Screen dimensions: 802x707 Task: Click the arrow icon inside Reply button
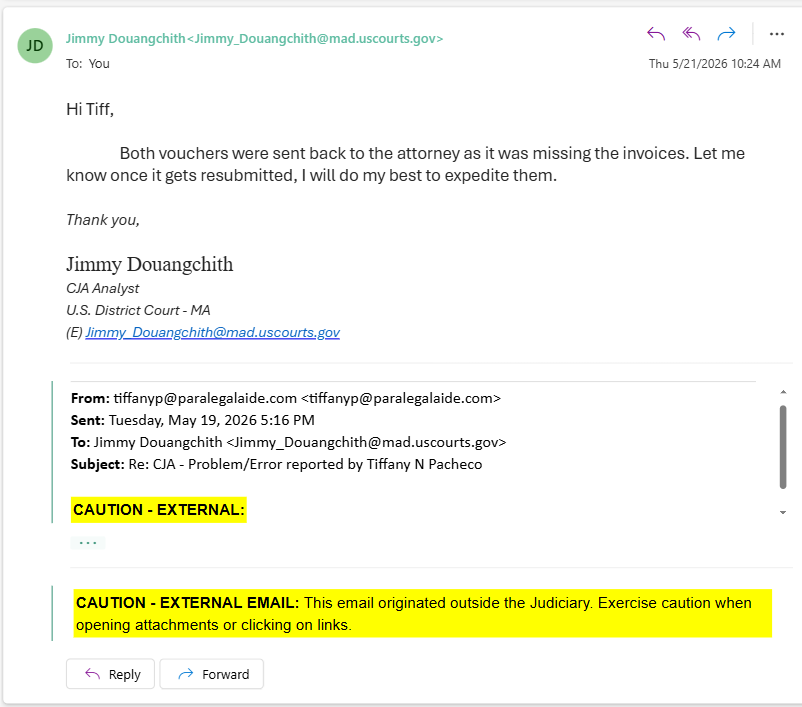93,674
